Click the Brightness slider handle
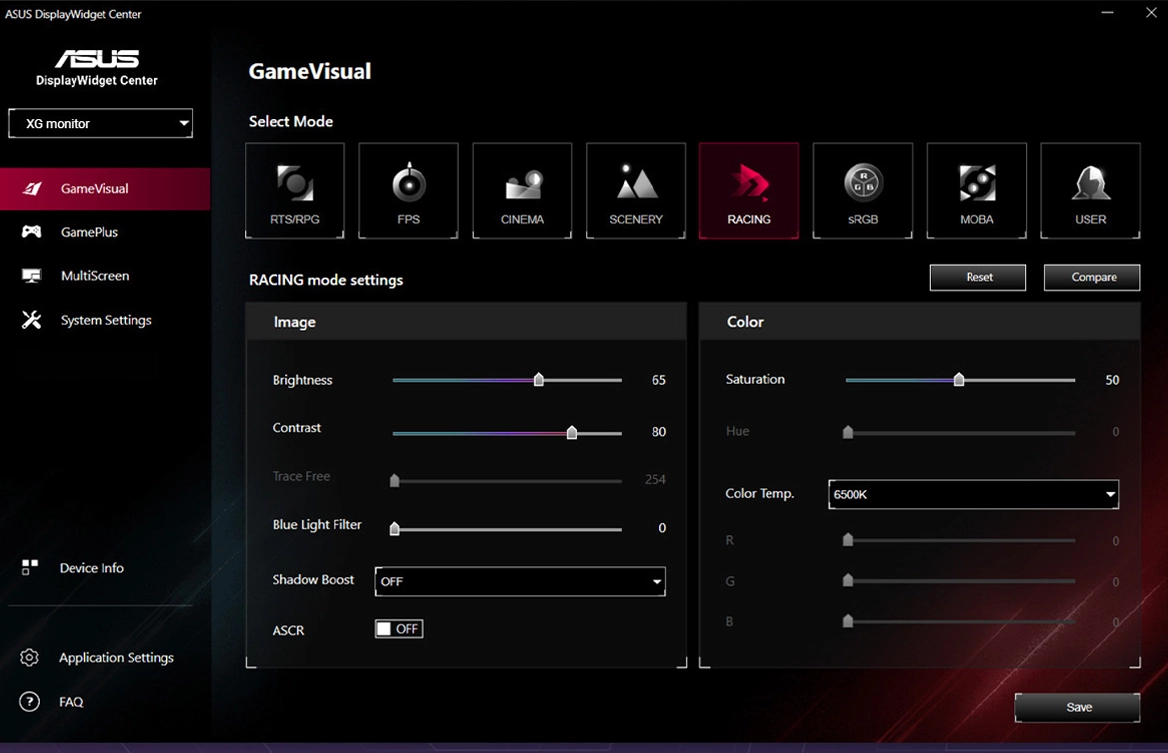The height and width of the screenshot is (753, 1168). [x=539, y=380]
